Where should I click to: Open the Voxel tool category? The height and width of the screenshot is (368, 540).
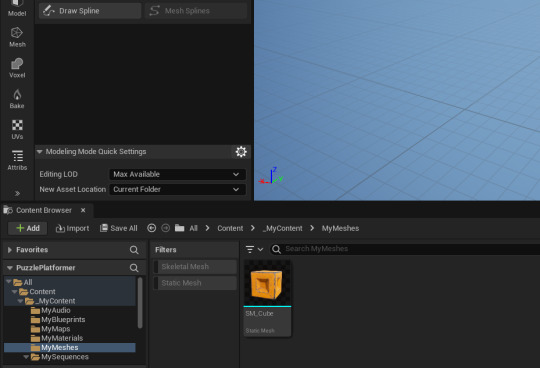[17, 68]
